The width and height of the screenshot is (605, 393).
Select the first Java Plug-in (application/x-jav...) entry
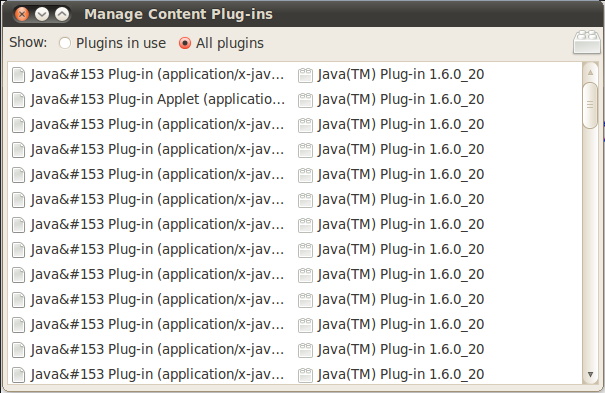coord(158,74)
